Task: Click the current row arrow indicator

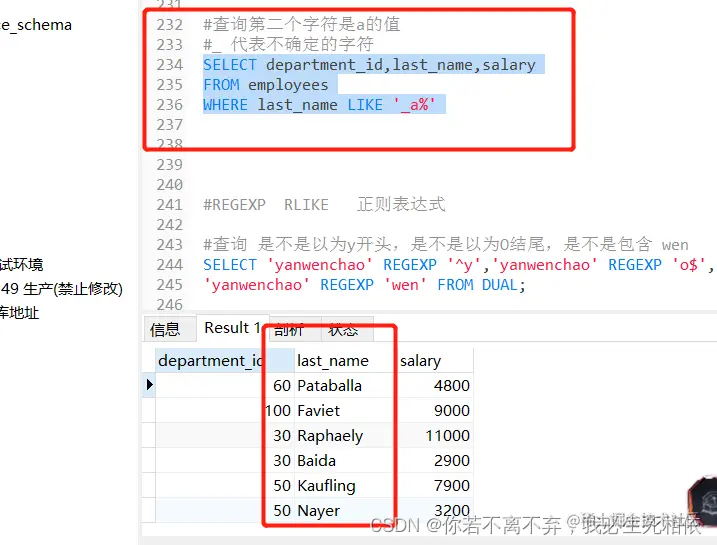Action: (149, 385)
